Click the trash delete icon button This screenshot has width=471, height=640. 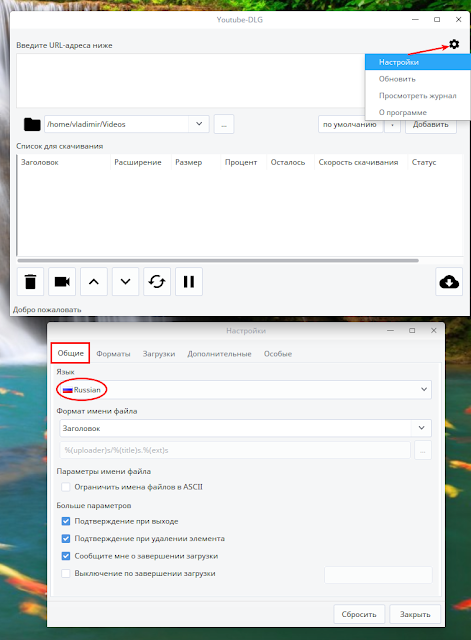point(30,282)
